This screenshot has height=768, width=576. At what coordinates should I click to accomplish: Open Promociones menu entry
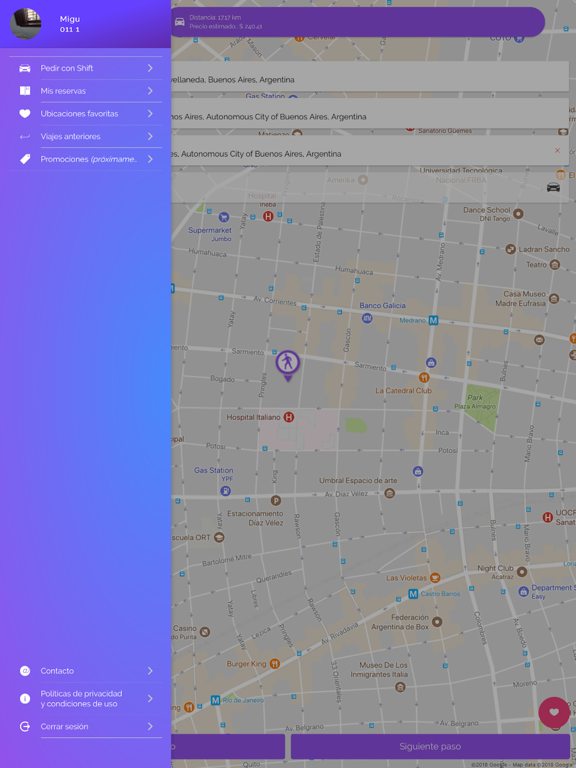(85, 159)
